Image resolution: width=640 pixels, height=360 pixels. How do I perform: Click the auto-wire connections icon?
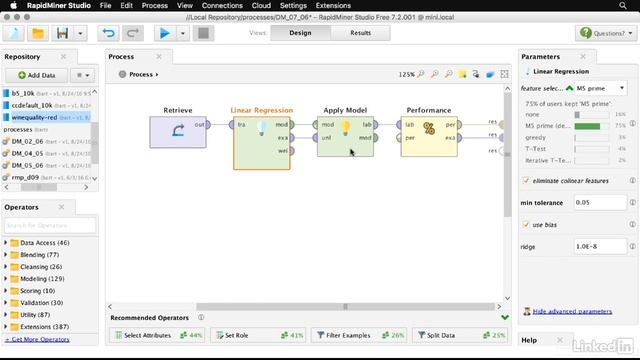[x=476, y=74]
